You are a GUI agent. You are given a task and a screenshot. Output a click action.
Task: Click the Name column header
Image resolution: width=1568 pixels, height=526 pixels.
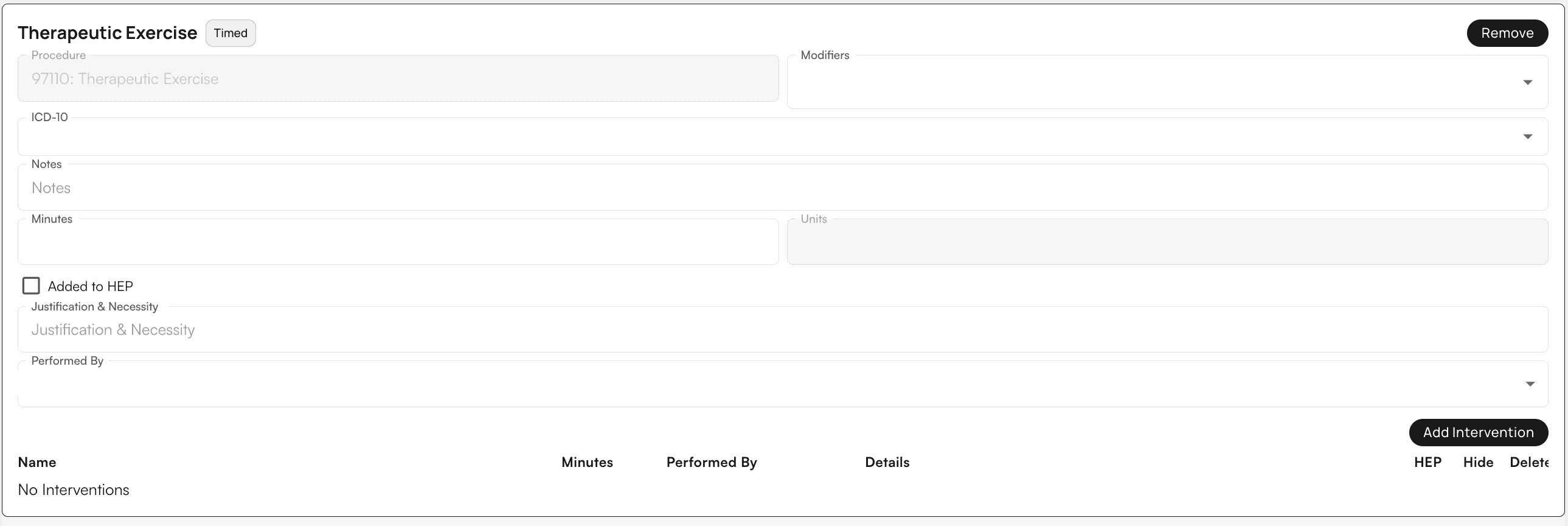click(36, 462)
